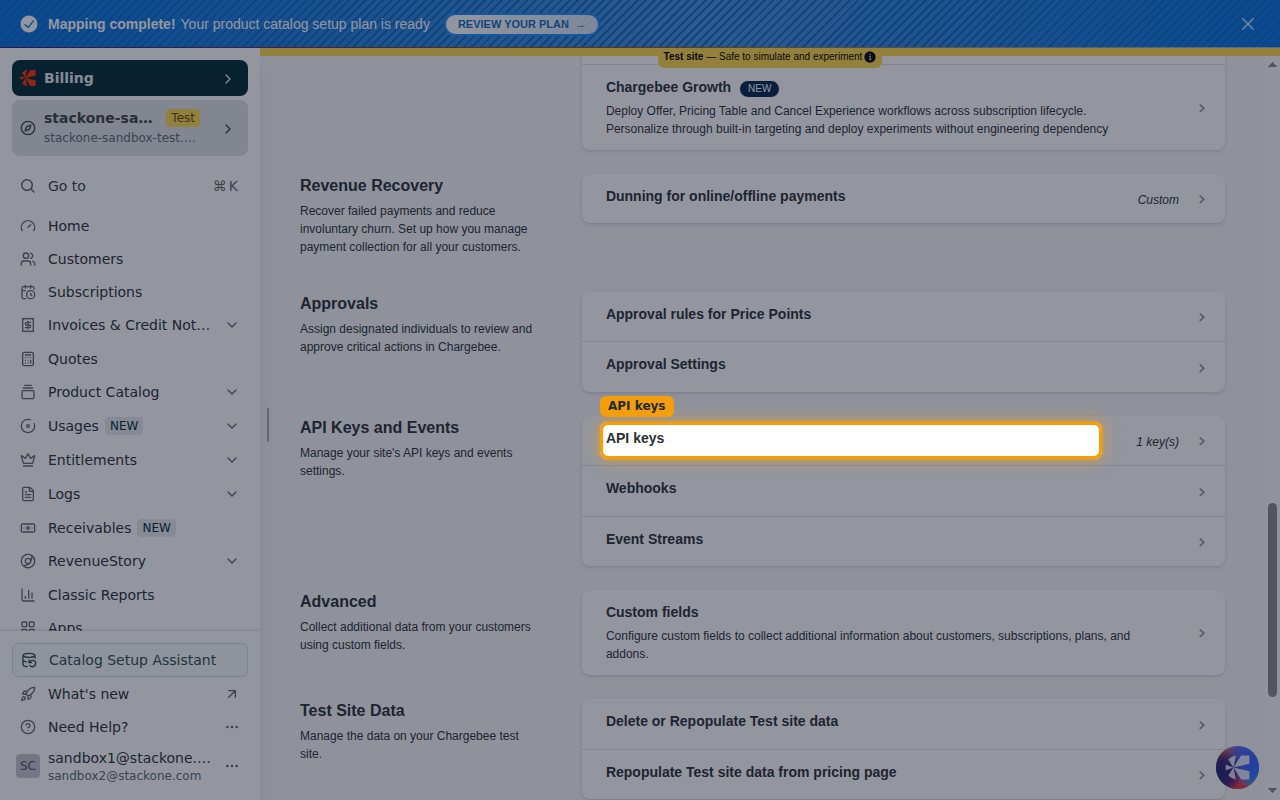Open Home in the sidebar

pyautogui.click(x=130, y=226)
